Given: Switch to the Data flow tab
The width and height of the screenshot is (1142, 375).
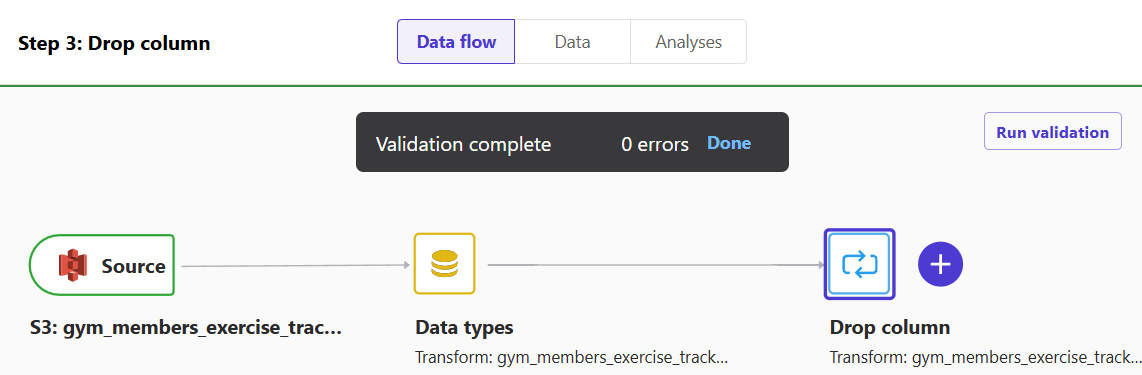Looking at the screenshot, I should point(456,42).
